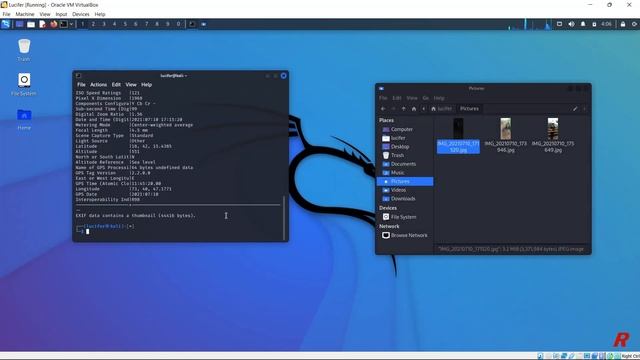640x360 pixels.
Task: Open the VirtualBox File menu
Action: 7,14
